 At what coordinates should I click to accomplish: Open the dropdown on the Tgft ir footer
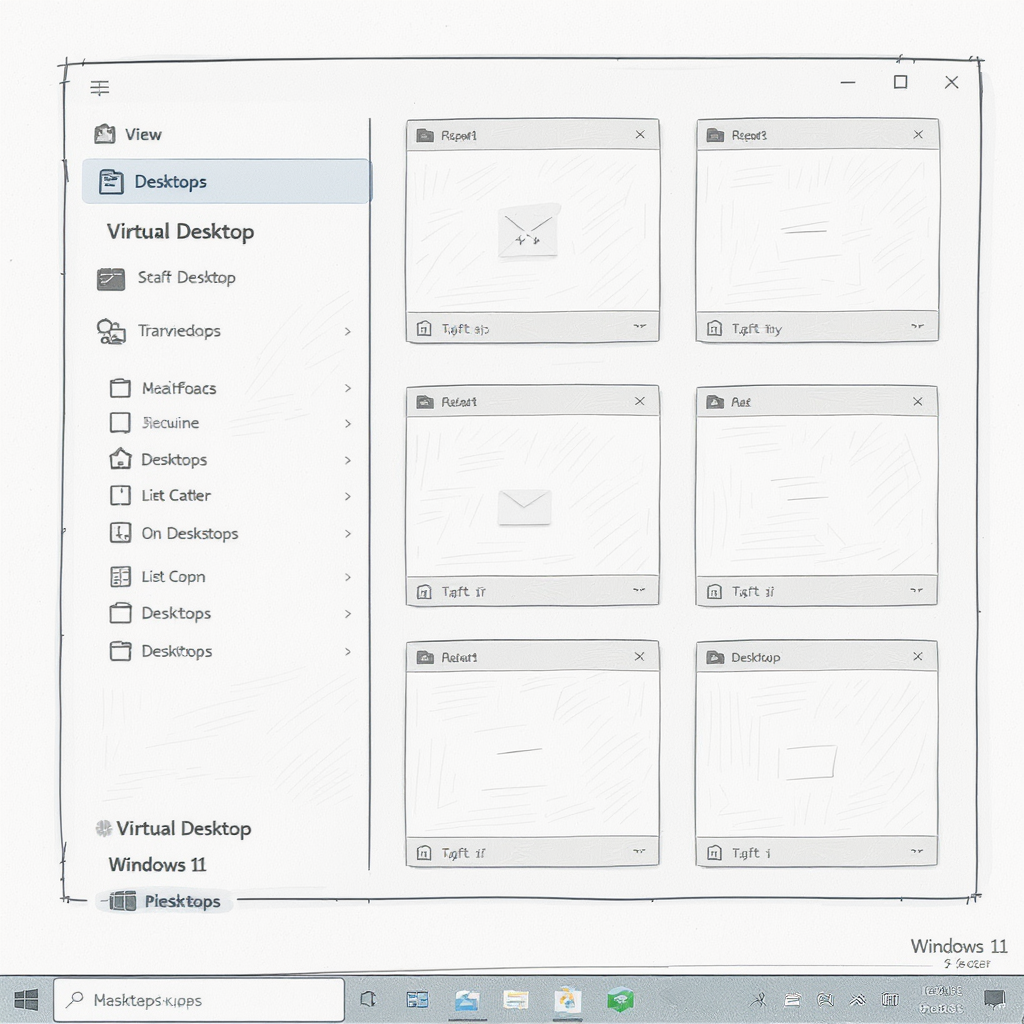tap(639, 590)
